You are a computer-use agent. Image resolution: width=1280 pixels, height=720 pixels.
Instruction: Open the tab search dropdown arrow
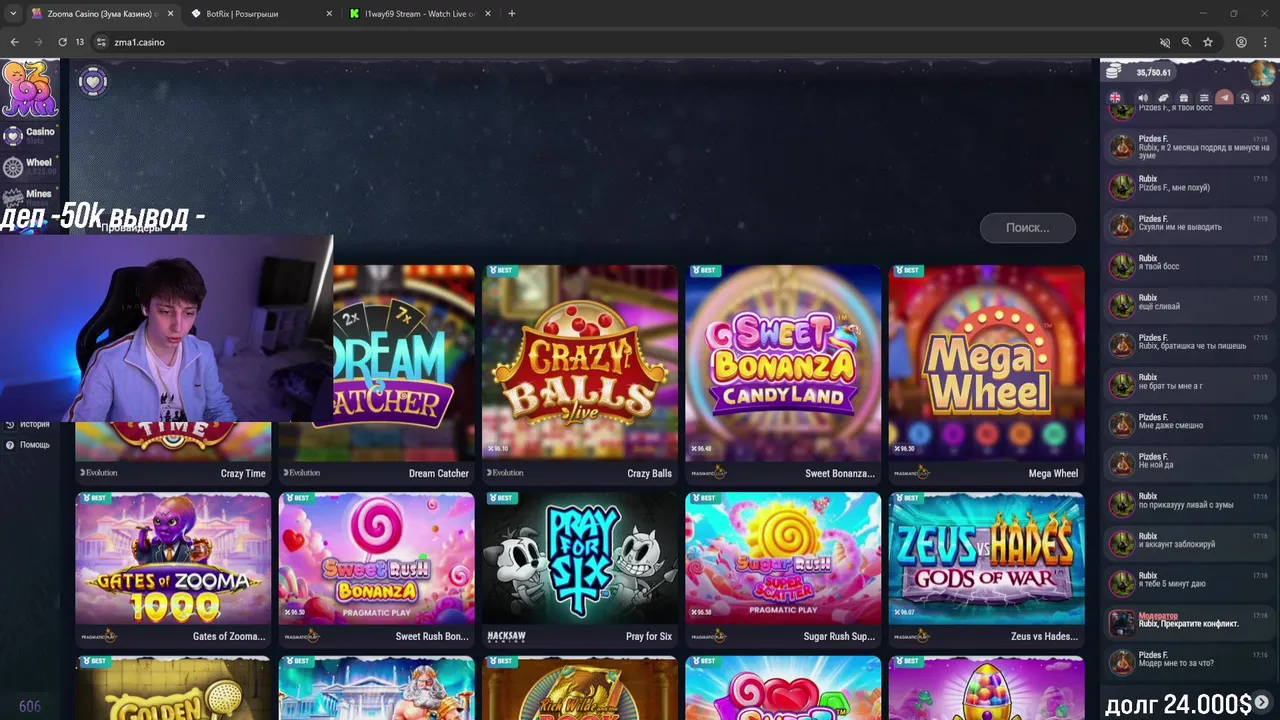pos(12,14)
